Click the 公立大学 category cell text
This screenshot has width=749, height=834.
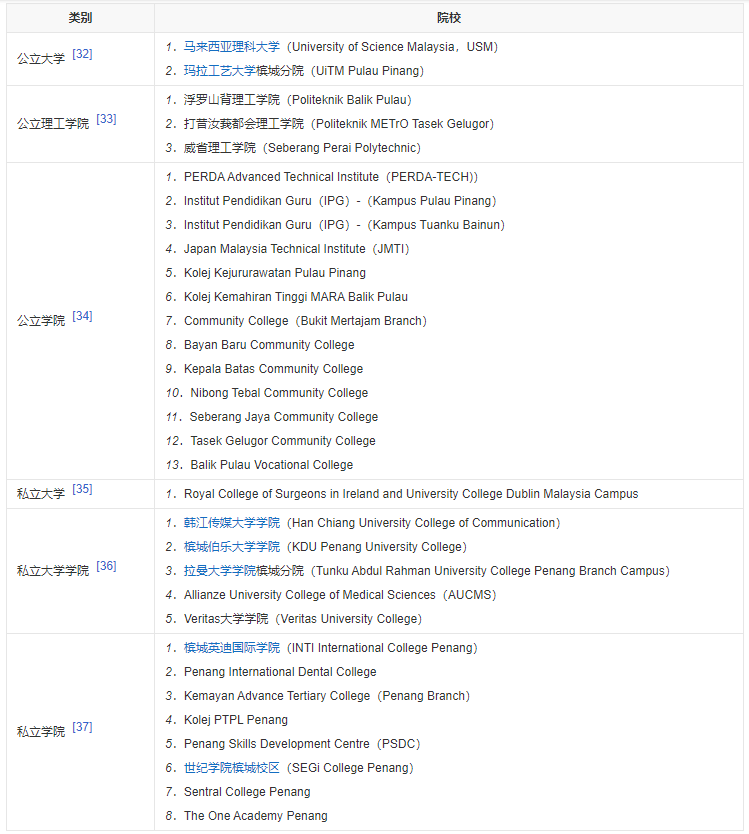[x=41, y=59]
